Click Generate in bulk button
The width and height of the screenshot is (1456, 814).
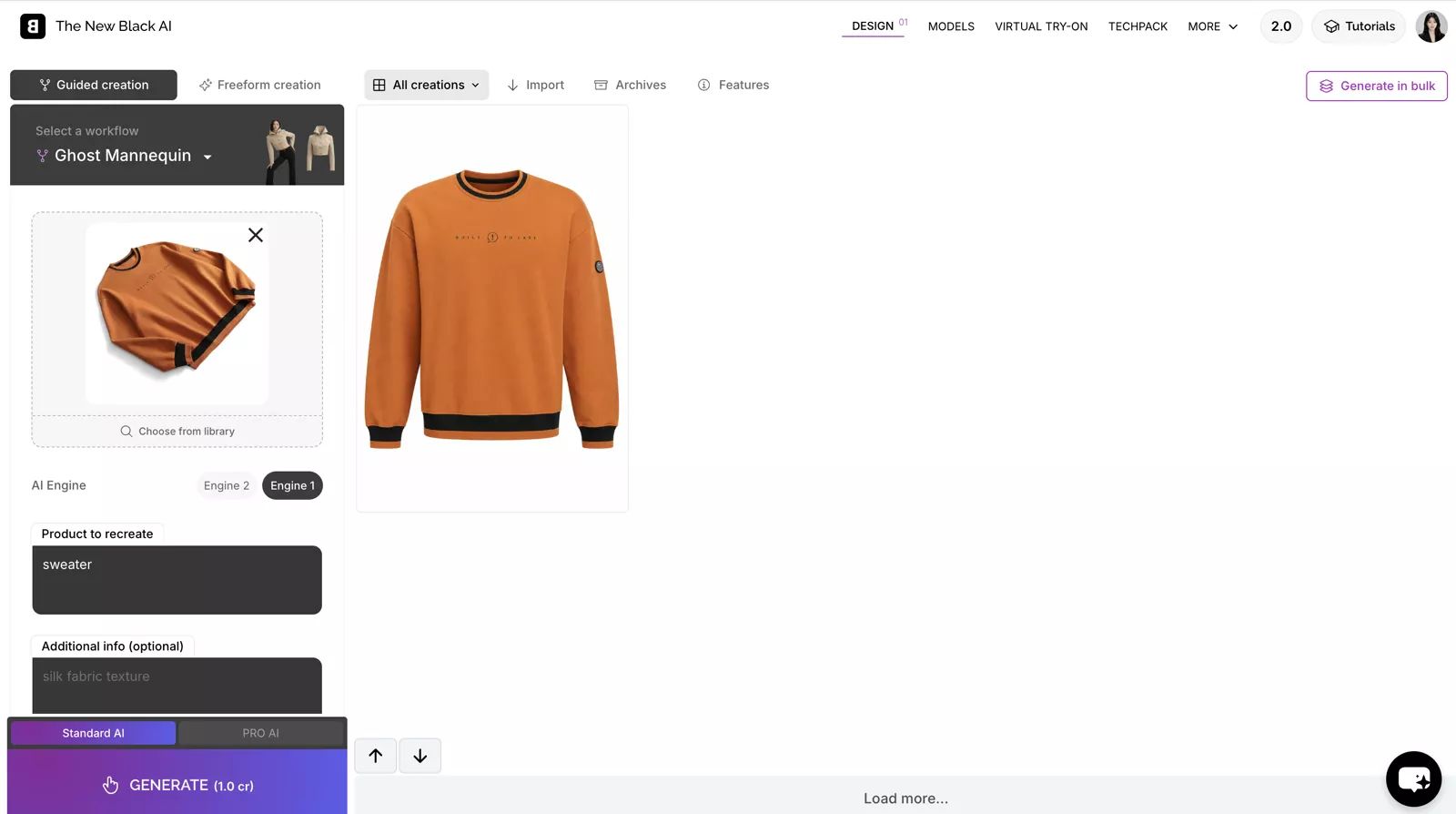(x=1377, y=86)
